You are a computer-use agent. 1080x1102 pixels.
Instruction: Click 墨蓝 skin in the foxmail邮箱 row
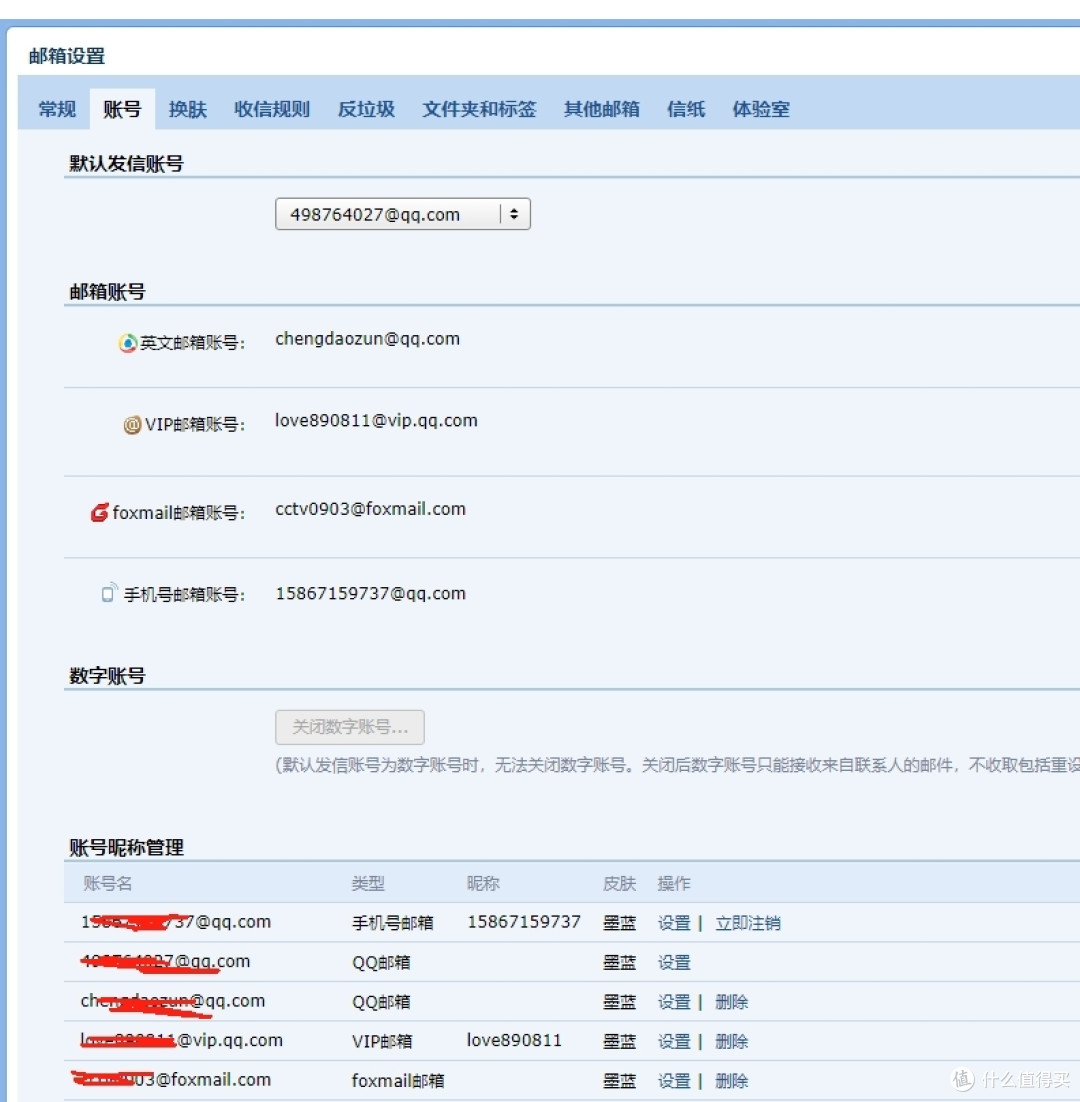619,1080
